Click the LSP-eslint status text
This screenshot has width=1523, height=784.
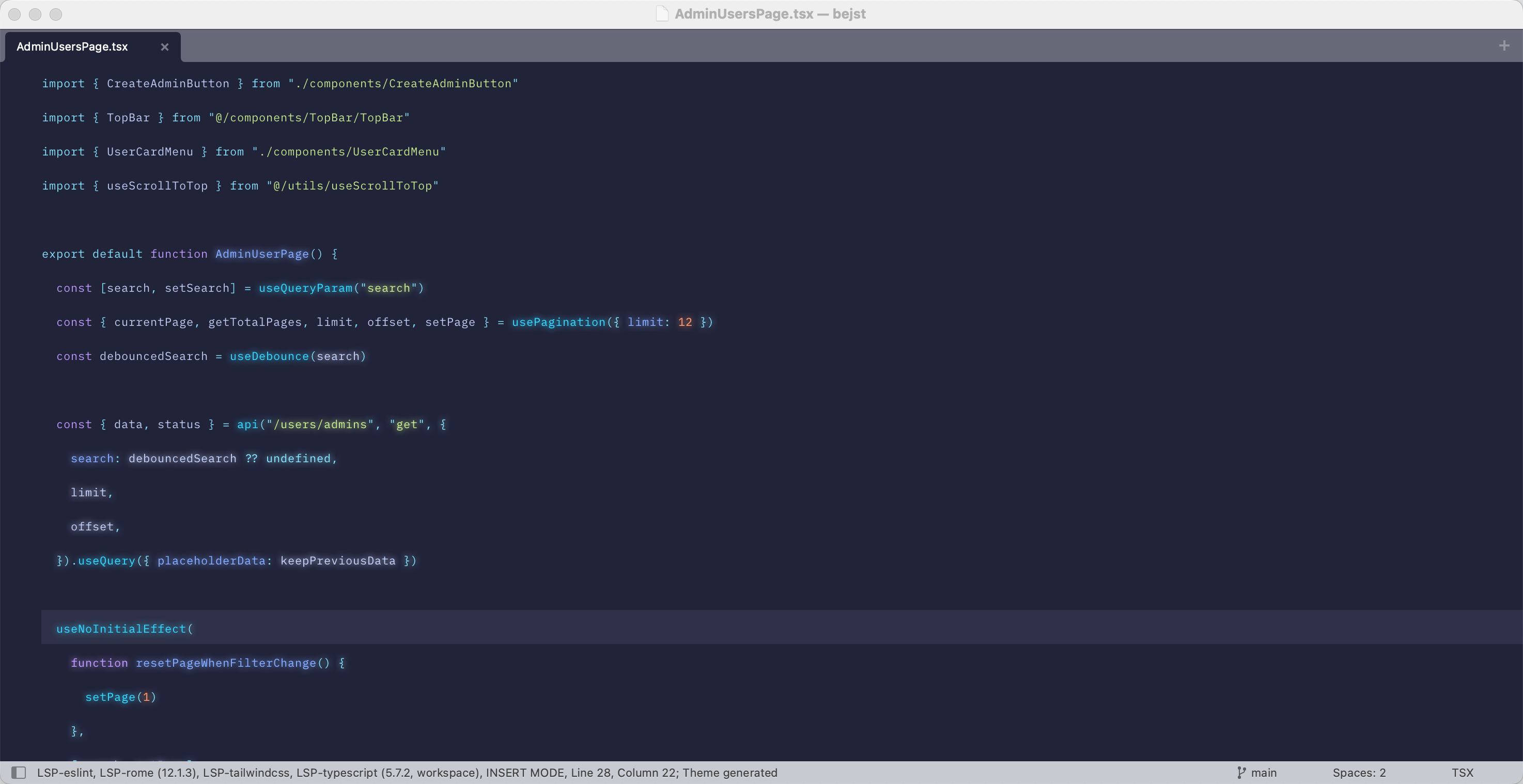tap(65, 772)
